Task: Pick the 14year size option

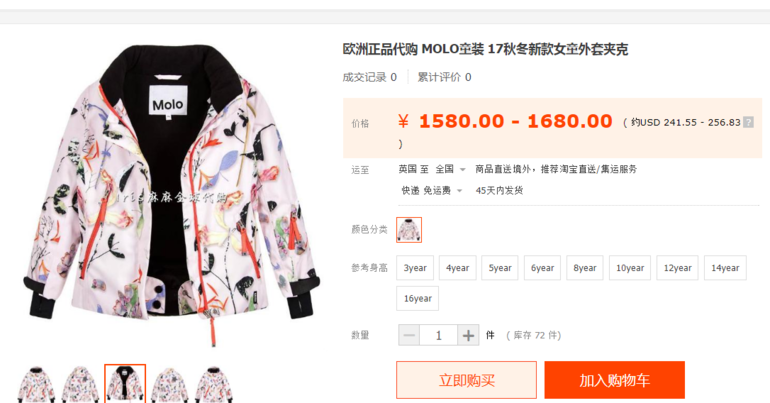Action: (725, 268)
